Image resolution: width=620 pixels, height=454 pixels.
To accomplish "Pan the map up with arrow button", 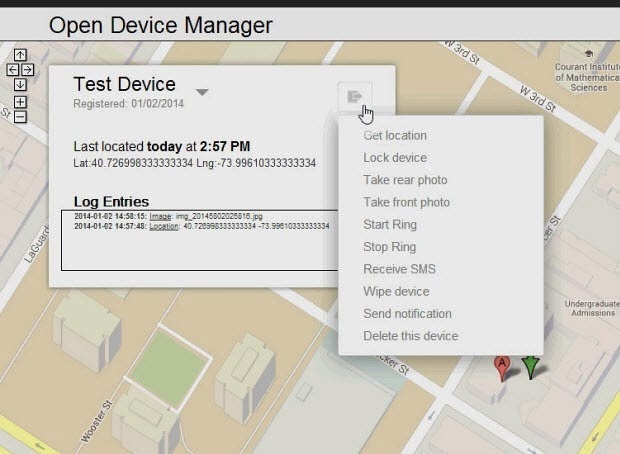I will (x=20, y=55).
